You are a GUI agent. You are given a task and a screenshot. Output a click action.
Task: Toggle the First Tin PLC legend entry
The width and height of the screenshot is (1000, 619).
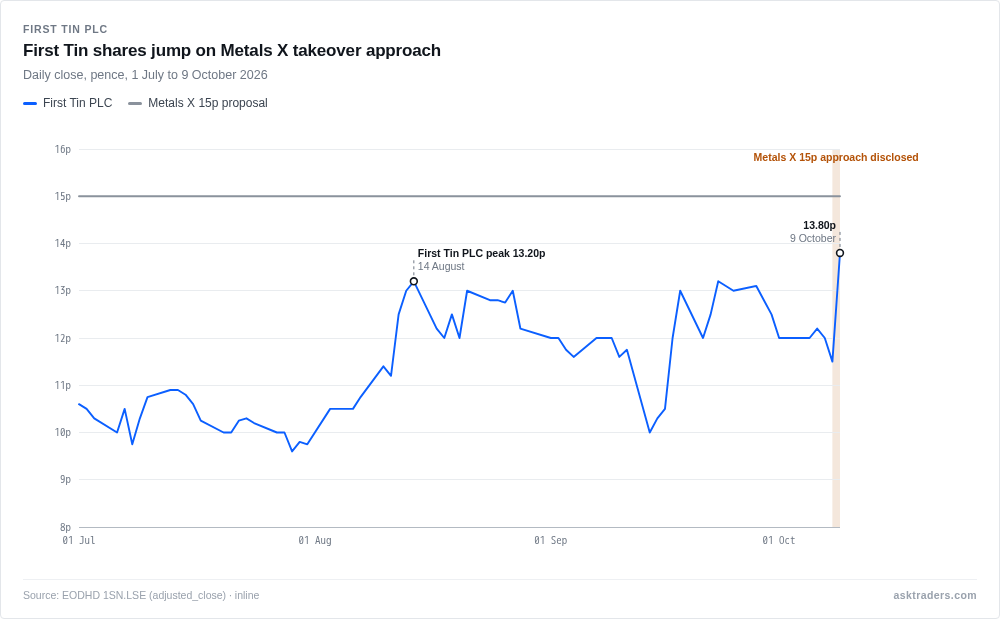68,103
